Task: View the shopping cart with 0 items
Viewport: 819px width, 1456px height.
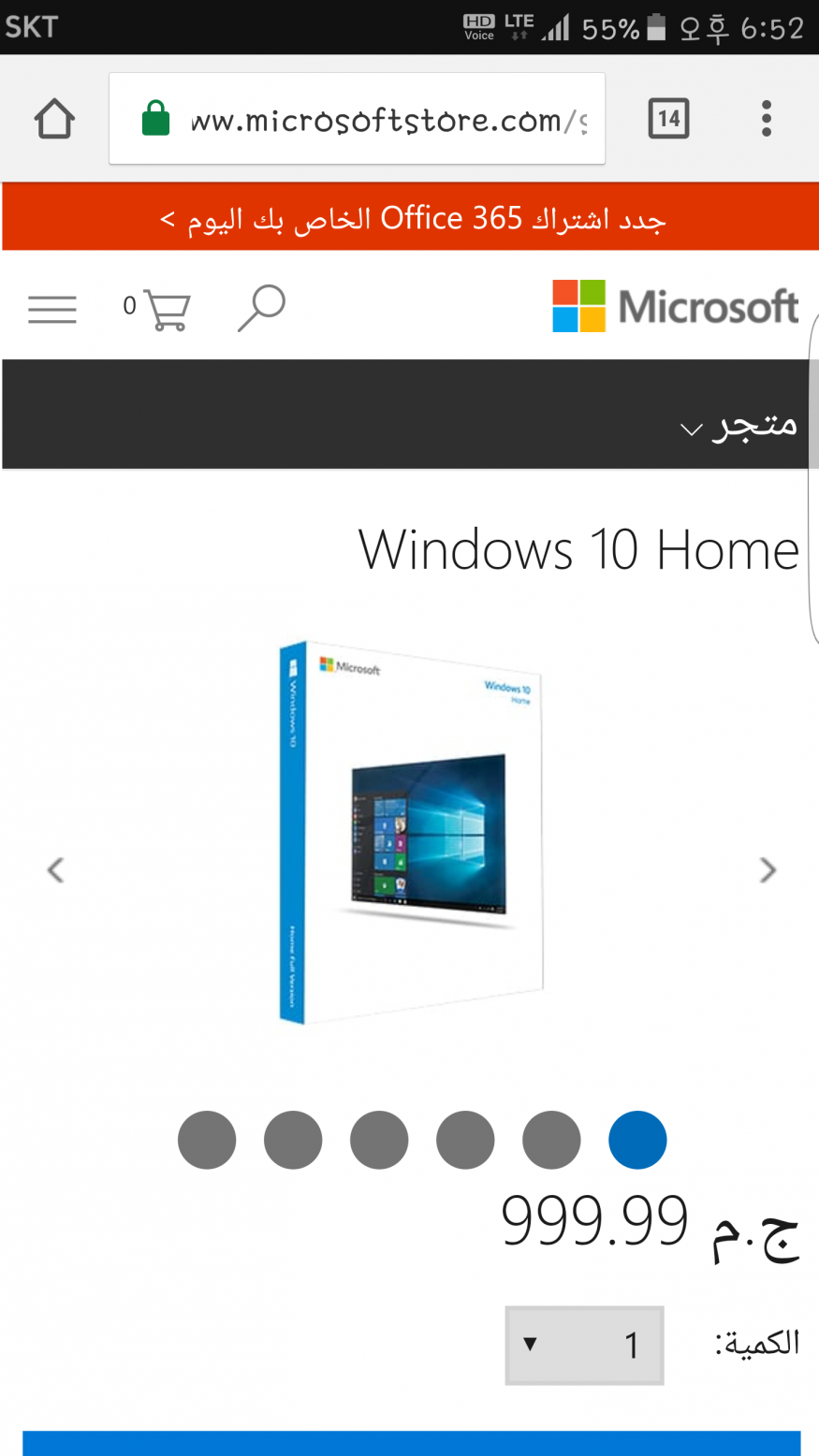Action: 157,309
